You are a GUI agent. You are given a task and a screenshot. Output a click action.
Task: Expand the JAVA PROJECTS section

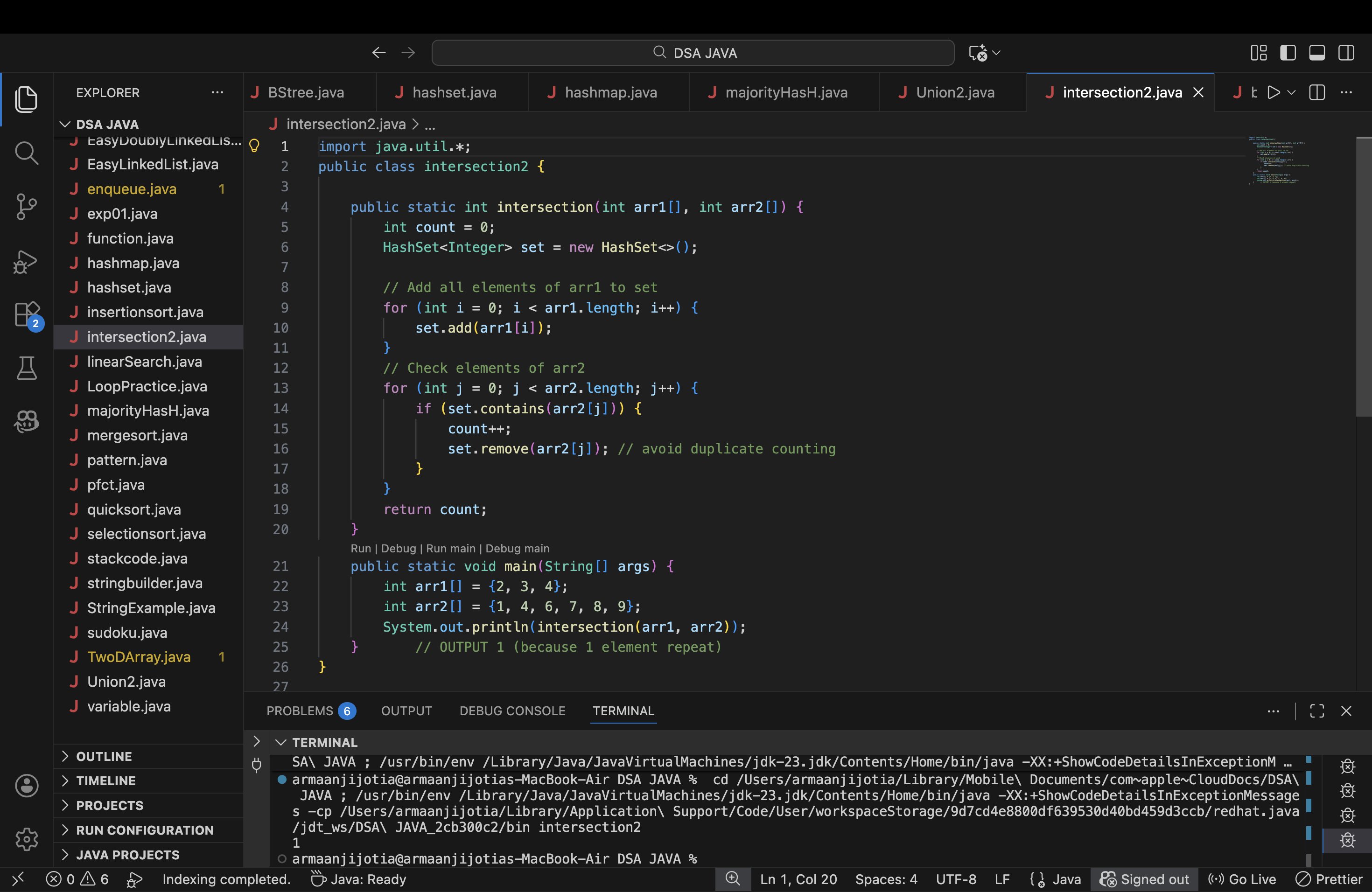[x=127, y=855]
